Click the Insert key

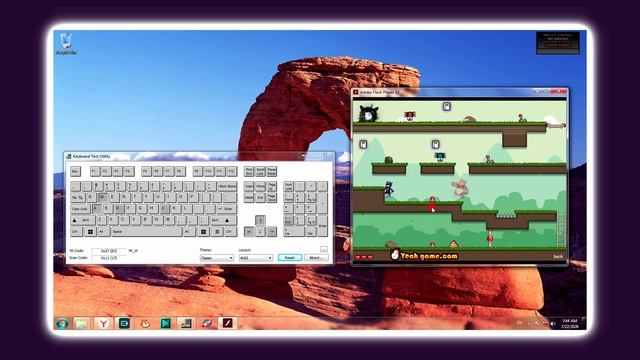(249, 186)
